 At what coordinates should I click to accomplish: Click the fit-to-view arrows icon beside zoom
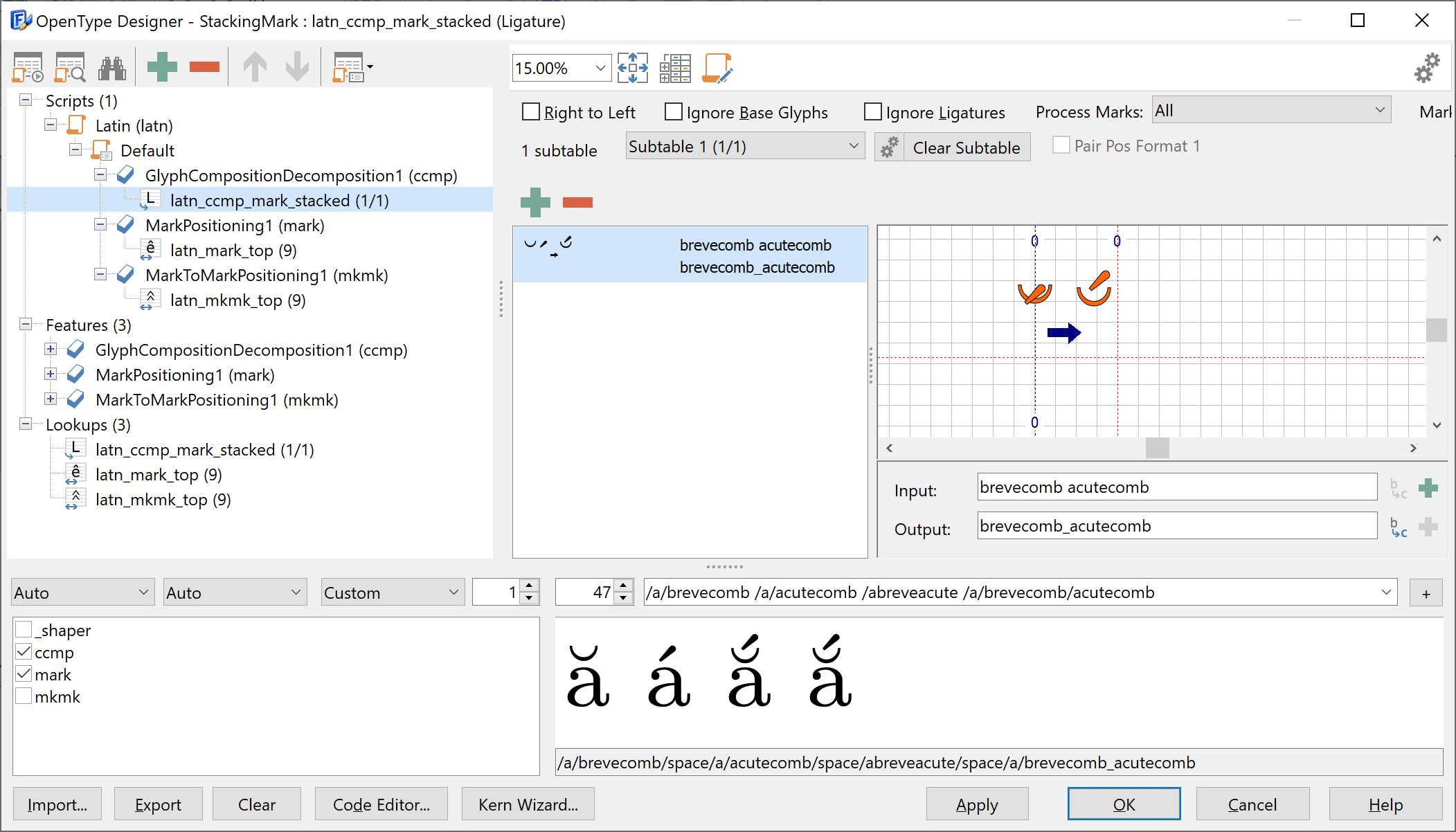click(632, 69)
